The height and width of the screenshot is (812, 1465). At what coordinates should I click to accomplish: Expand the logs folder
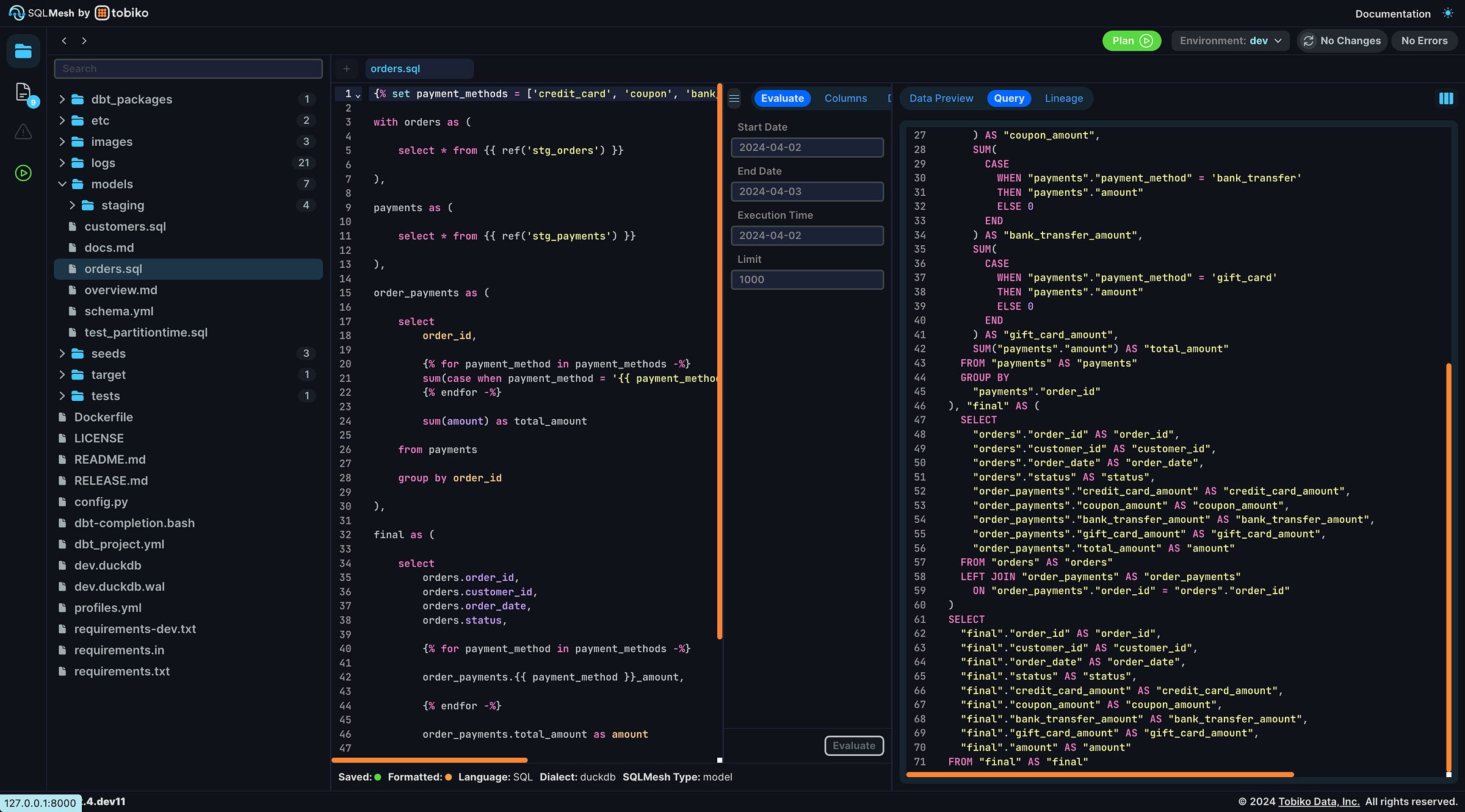[62, 163]
